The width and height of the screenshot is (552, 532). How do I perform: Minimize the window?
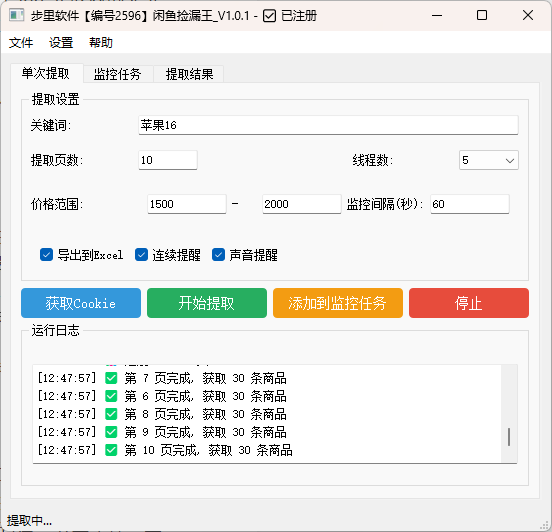[x=437, y=15]
